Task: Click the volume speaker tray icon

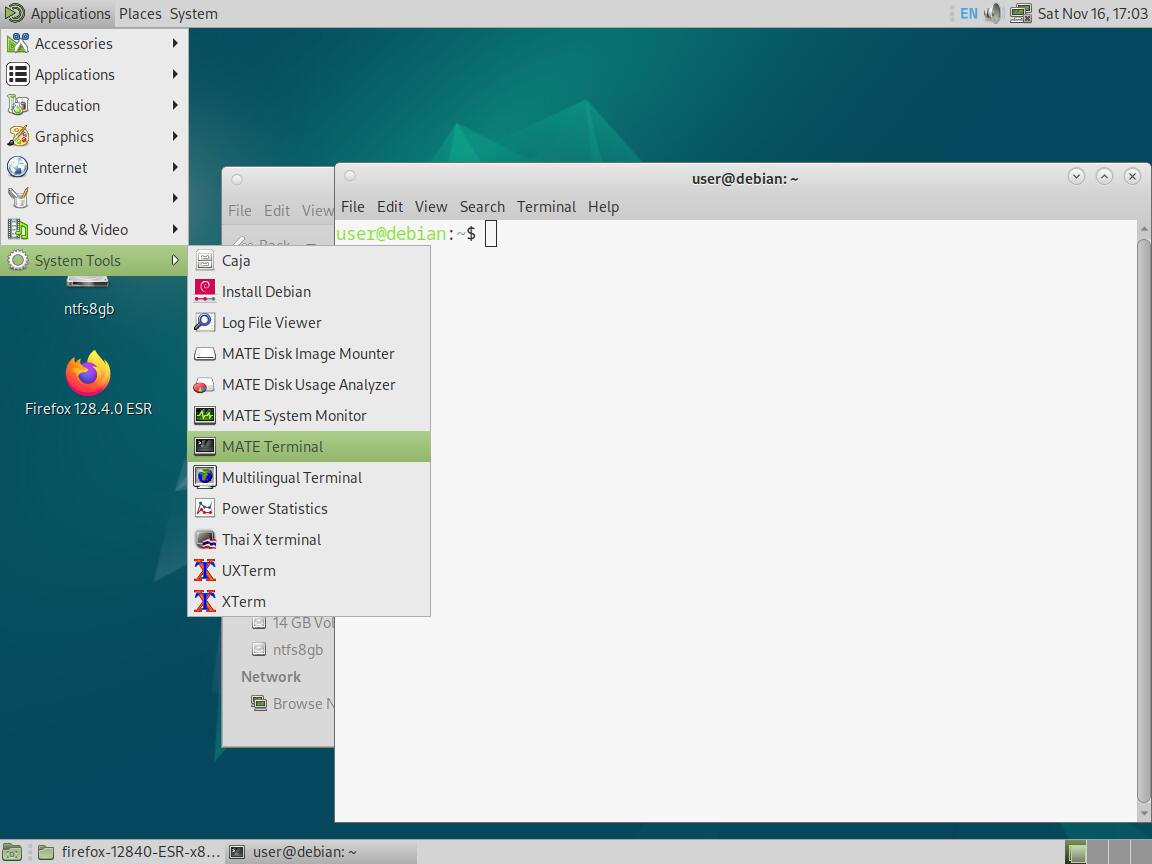Action: coord(993,13)
